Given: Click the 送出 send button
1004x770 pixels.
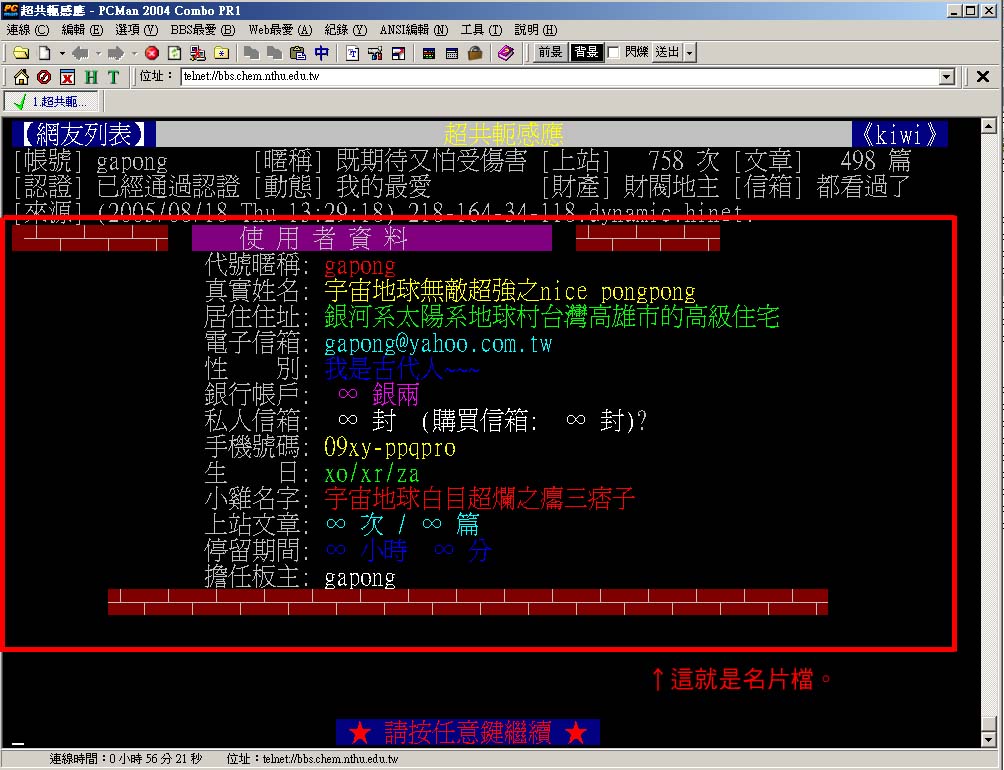Looking at the screenshot, I should [x=667, y=53].
